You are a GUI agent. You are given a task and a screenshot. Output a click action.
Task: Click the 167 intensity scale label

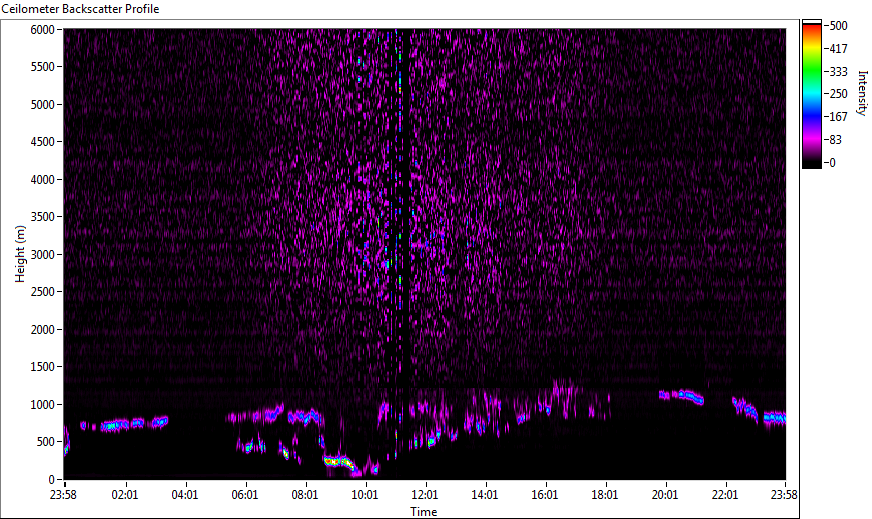click(x=838, y=116)
